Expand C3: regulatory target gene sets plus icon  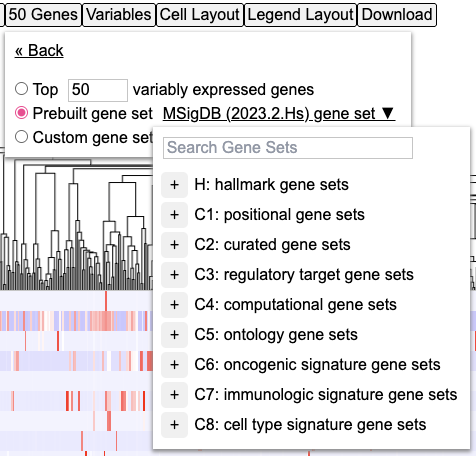pos(174,275)
